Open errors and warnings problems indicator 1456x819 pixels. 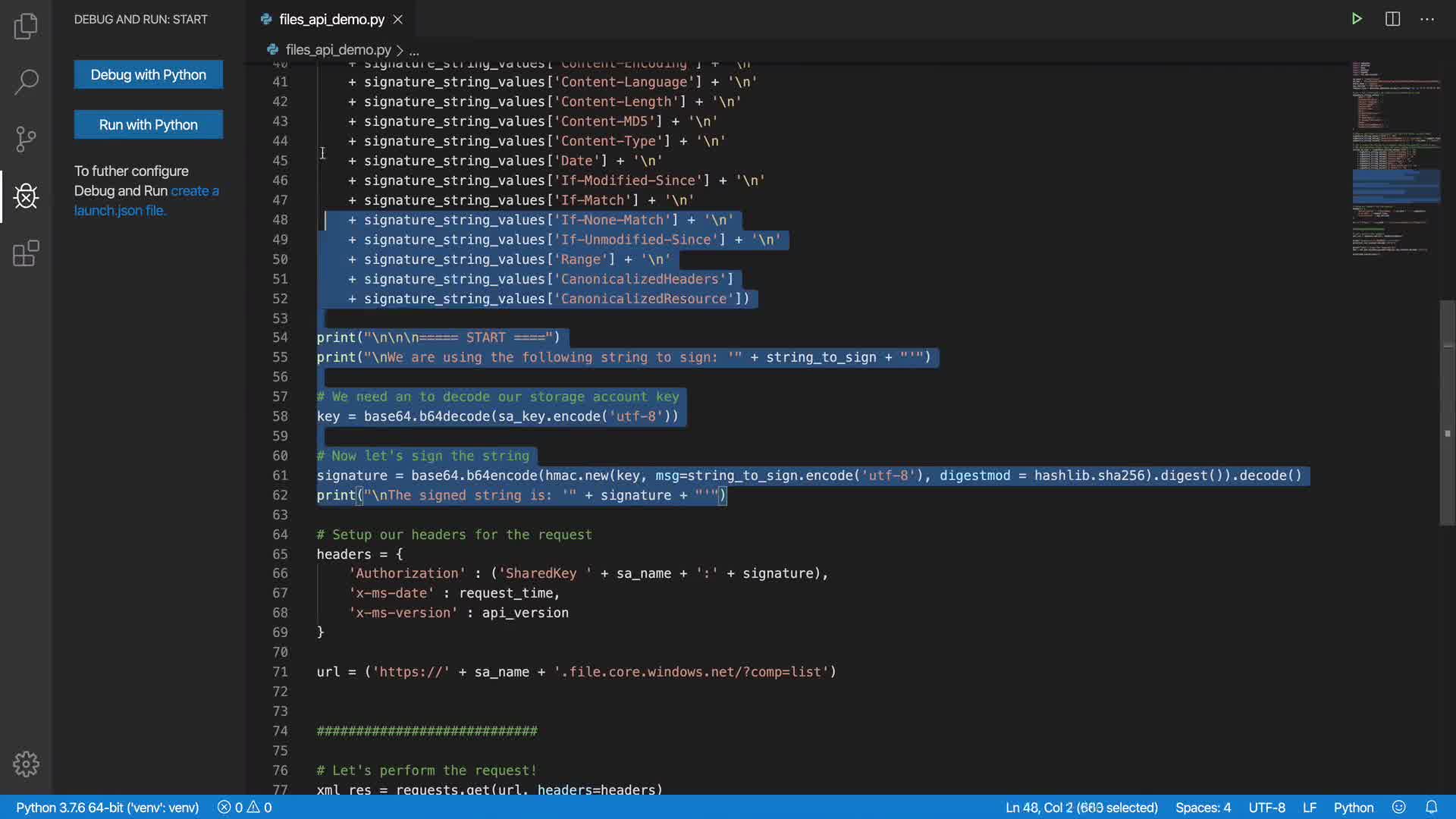pyautogui.click(x=244, y=807)
